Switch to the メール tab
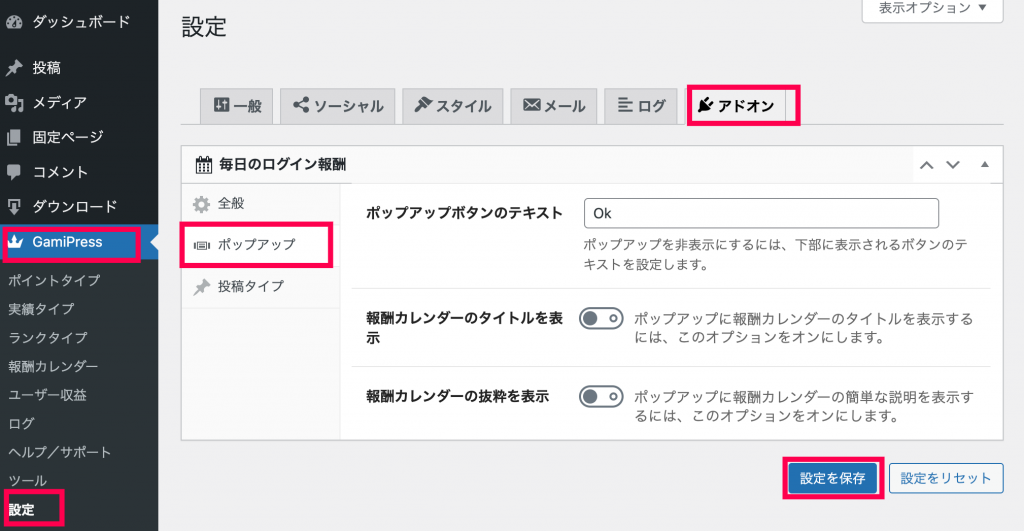This screenshot has width=1024, height=531. pos(554,106)
